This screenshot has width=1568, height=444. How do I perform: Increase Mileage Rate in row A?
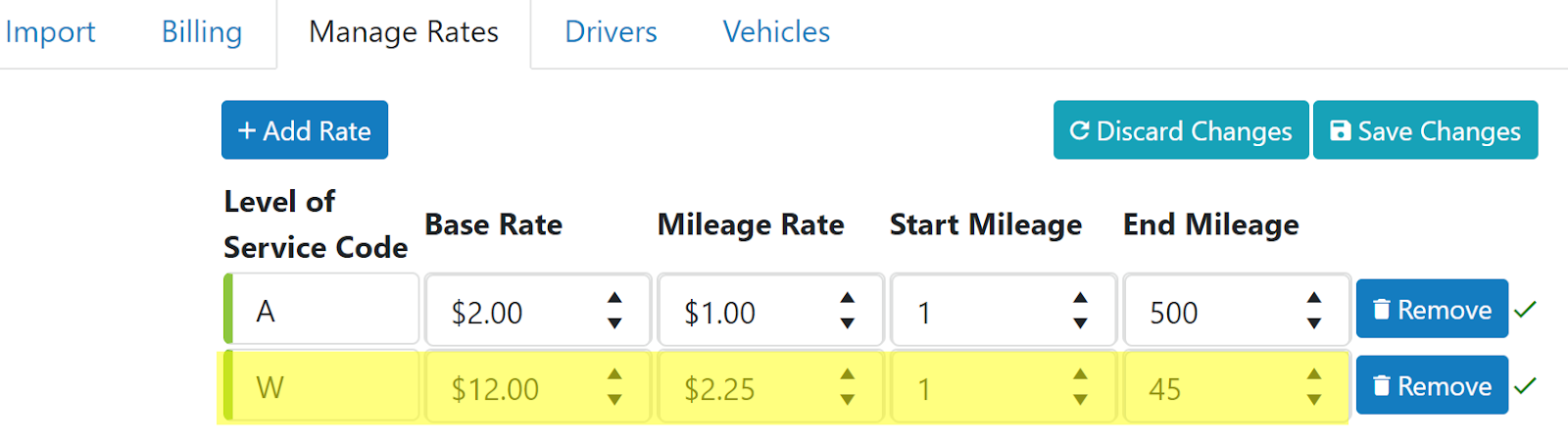coord(848,298)
